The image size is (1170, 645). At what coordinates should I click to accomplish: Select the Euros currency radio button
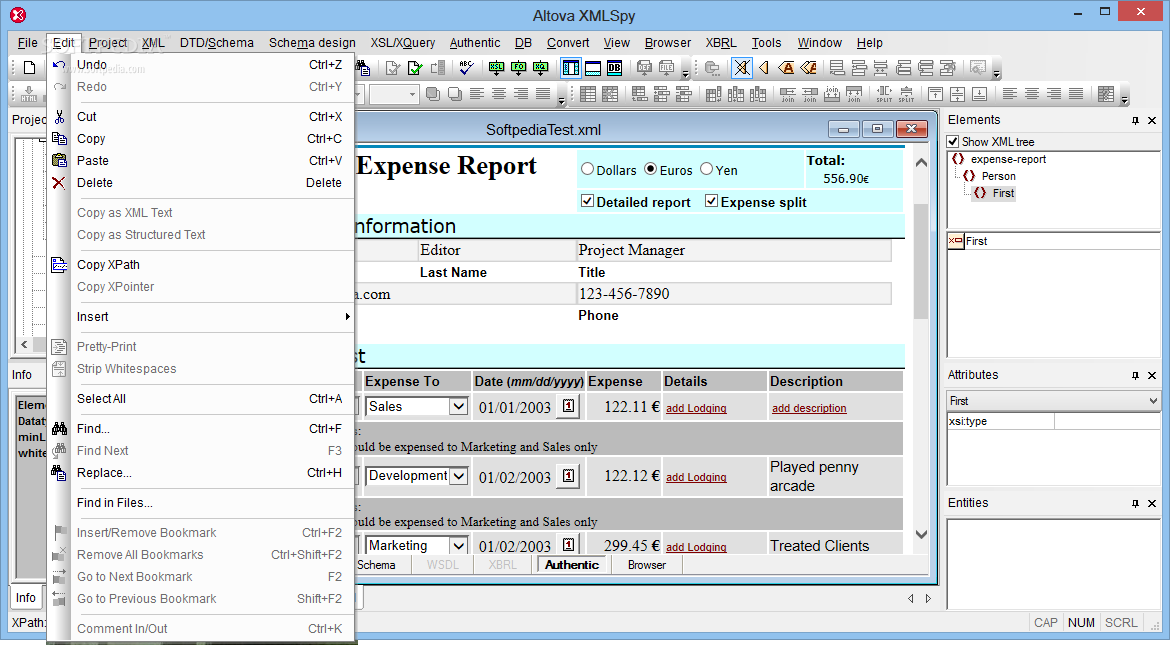click(651, 169)
